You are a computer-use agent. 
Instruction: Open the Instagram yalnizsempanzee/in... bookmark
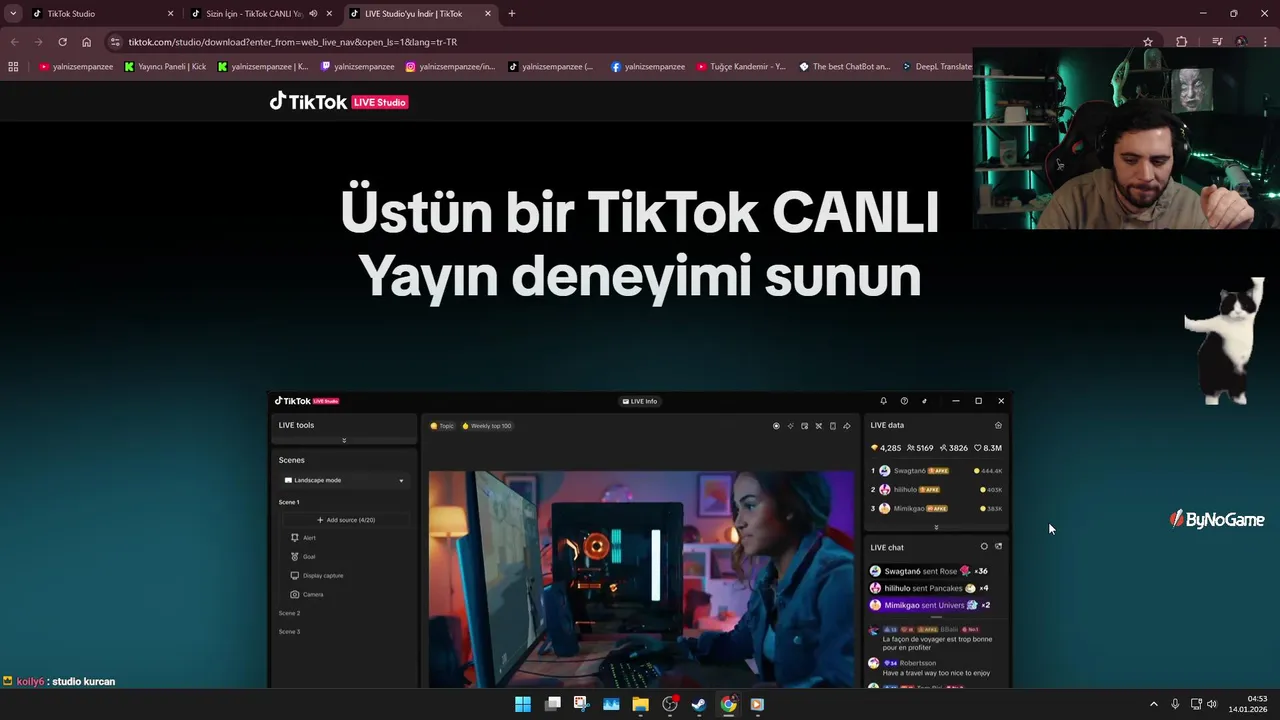coord(450,67)
